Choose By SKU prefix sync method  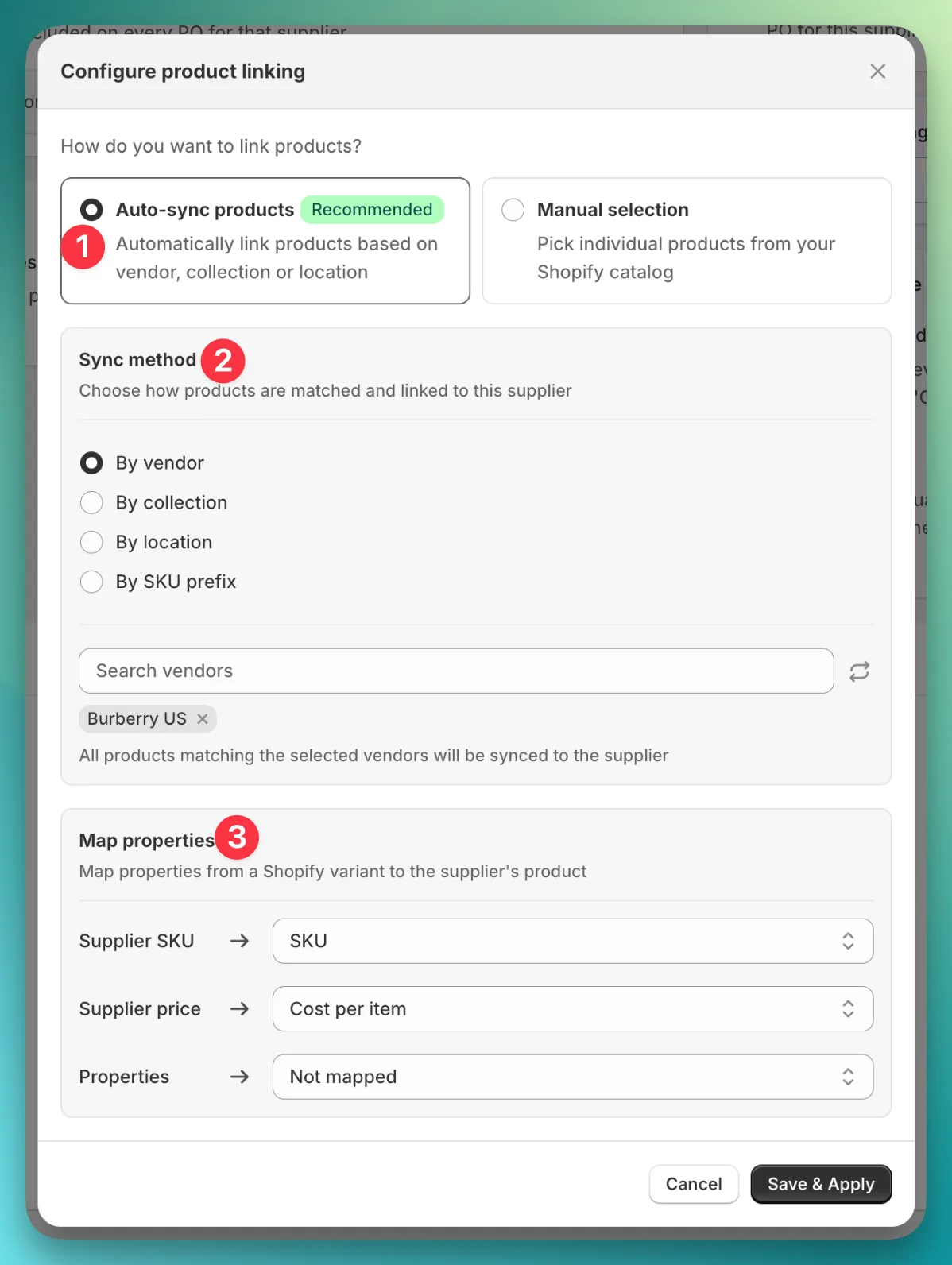(91, 582)
